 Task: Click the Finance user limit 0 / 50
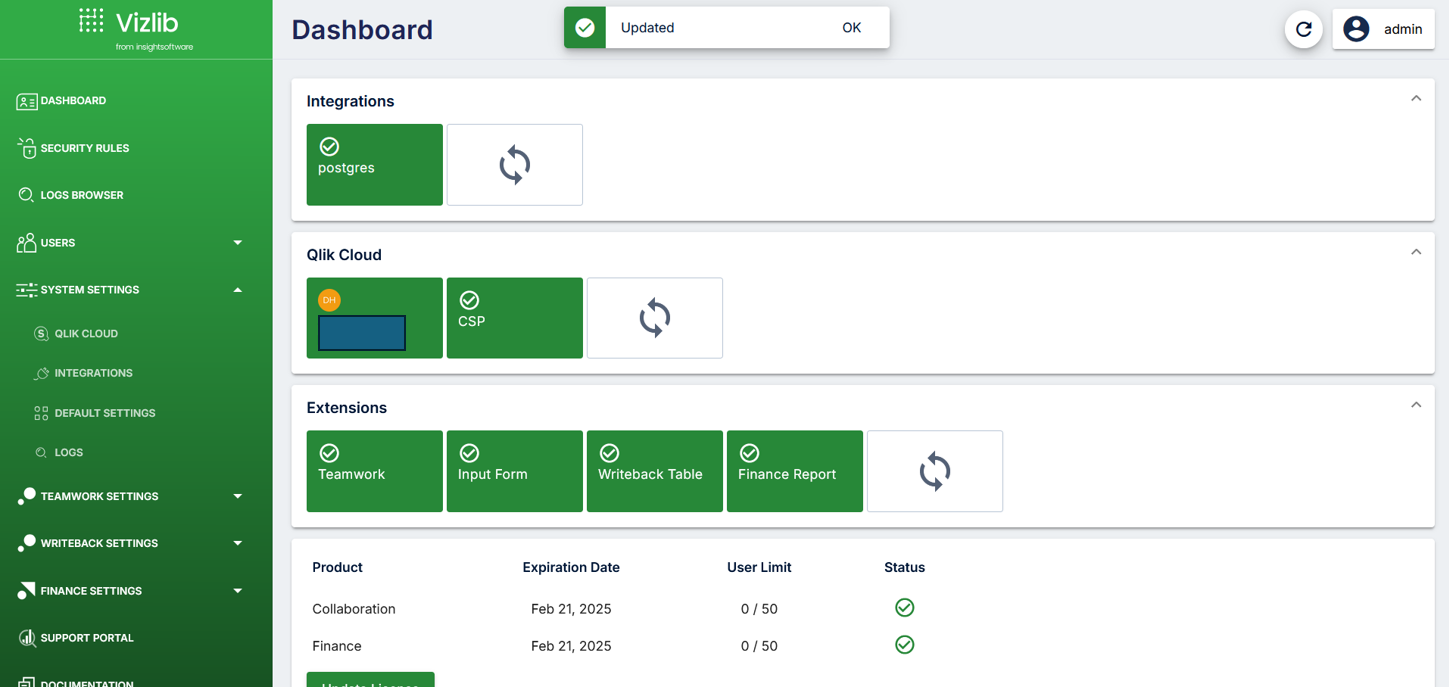(759, 646)
